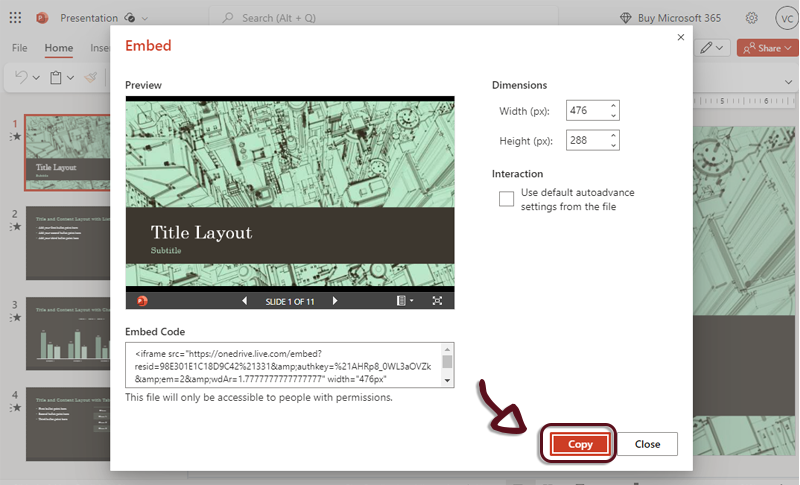Enable use default autoadvance settings checkbox
The width and height of the screenshot is (800, 485).
pos(506,199)
